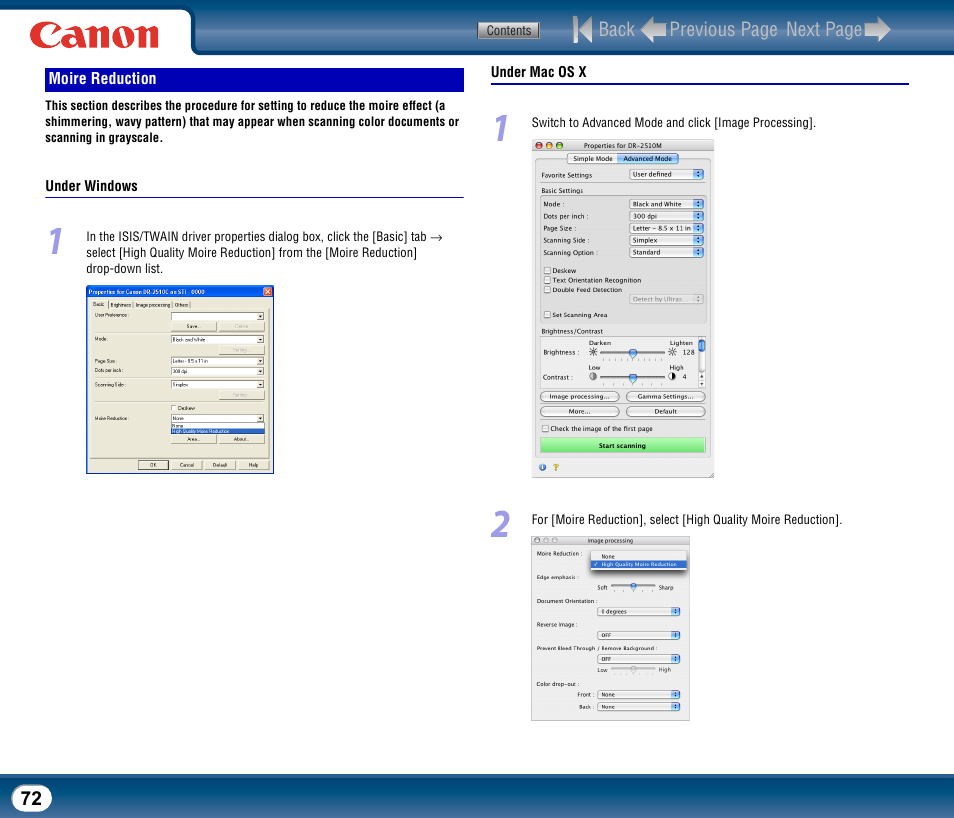The height and width of the screenshot is (818, 954).
Task: Click the Previous Page left arrow icon
Action: (x=654, y=29)
